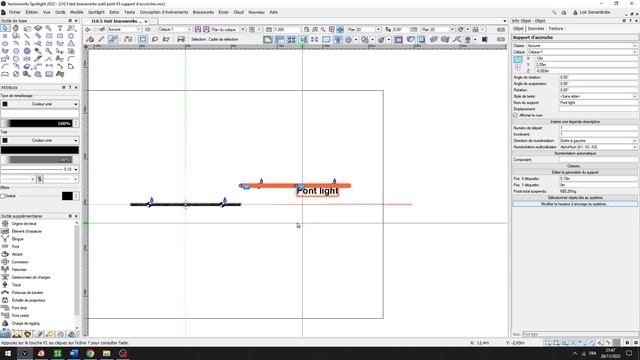Open the Classe dropdown in Info Objet
Viewport: 640px width, 360px height.
coord(581,46)
